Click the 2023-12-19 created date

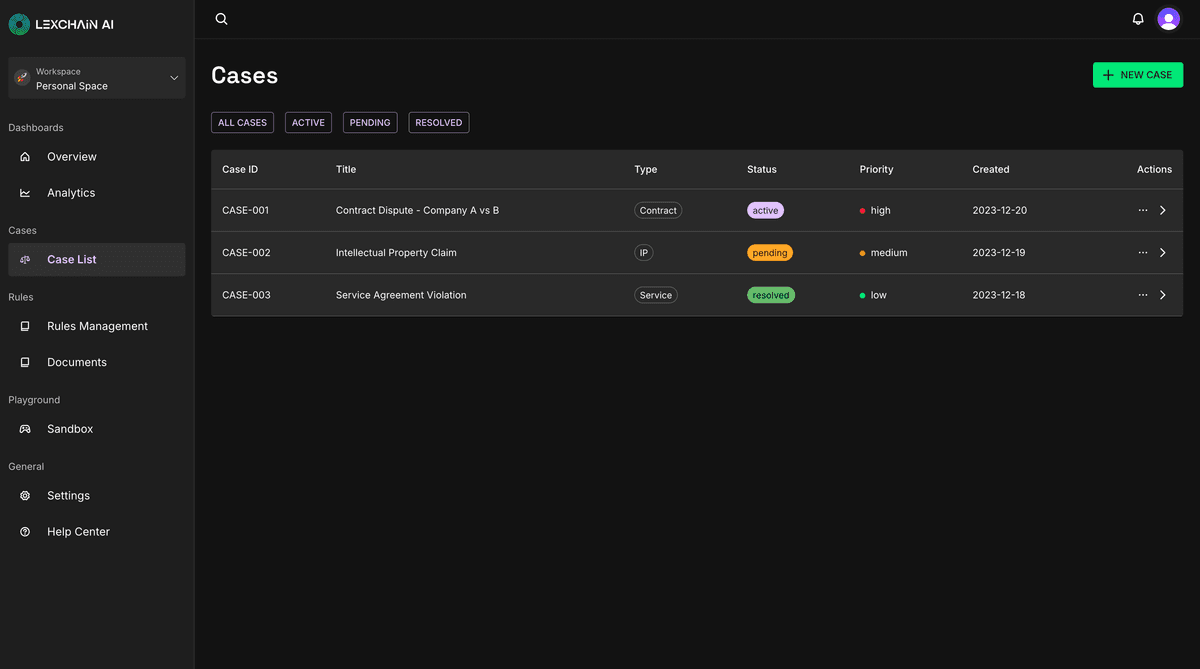coord(999,253)
